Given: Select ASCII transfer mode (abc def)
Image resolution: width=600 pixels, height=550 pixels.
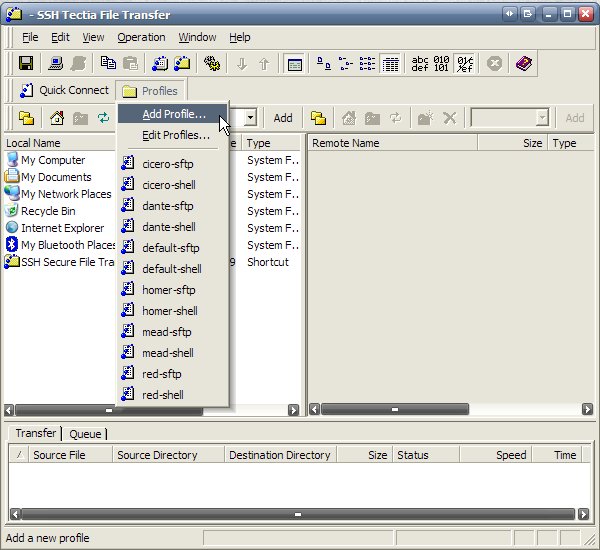Looking at the screenshot, I should [420, 64].
